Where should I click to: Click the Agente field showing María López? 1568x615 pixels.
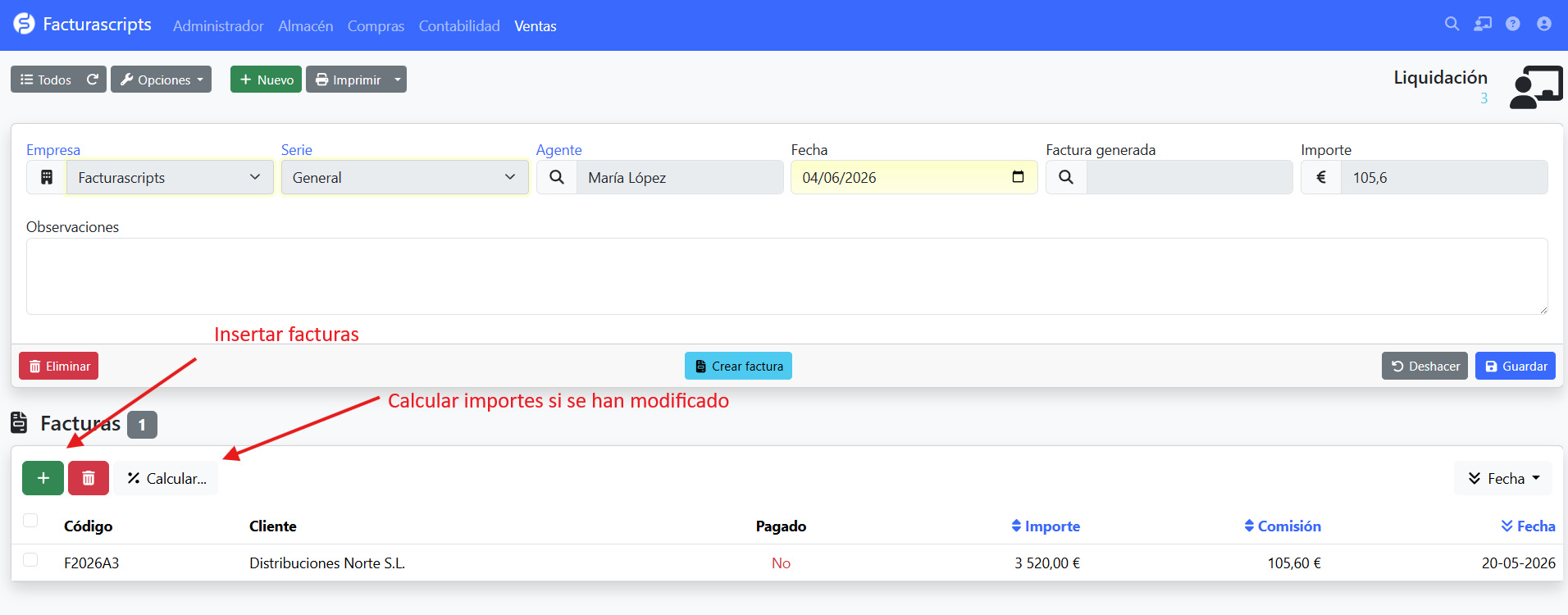[x=680, y=177]
